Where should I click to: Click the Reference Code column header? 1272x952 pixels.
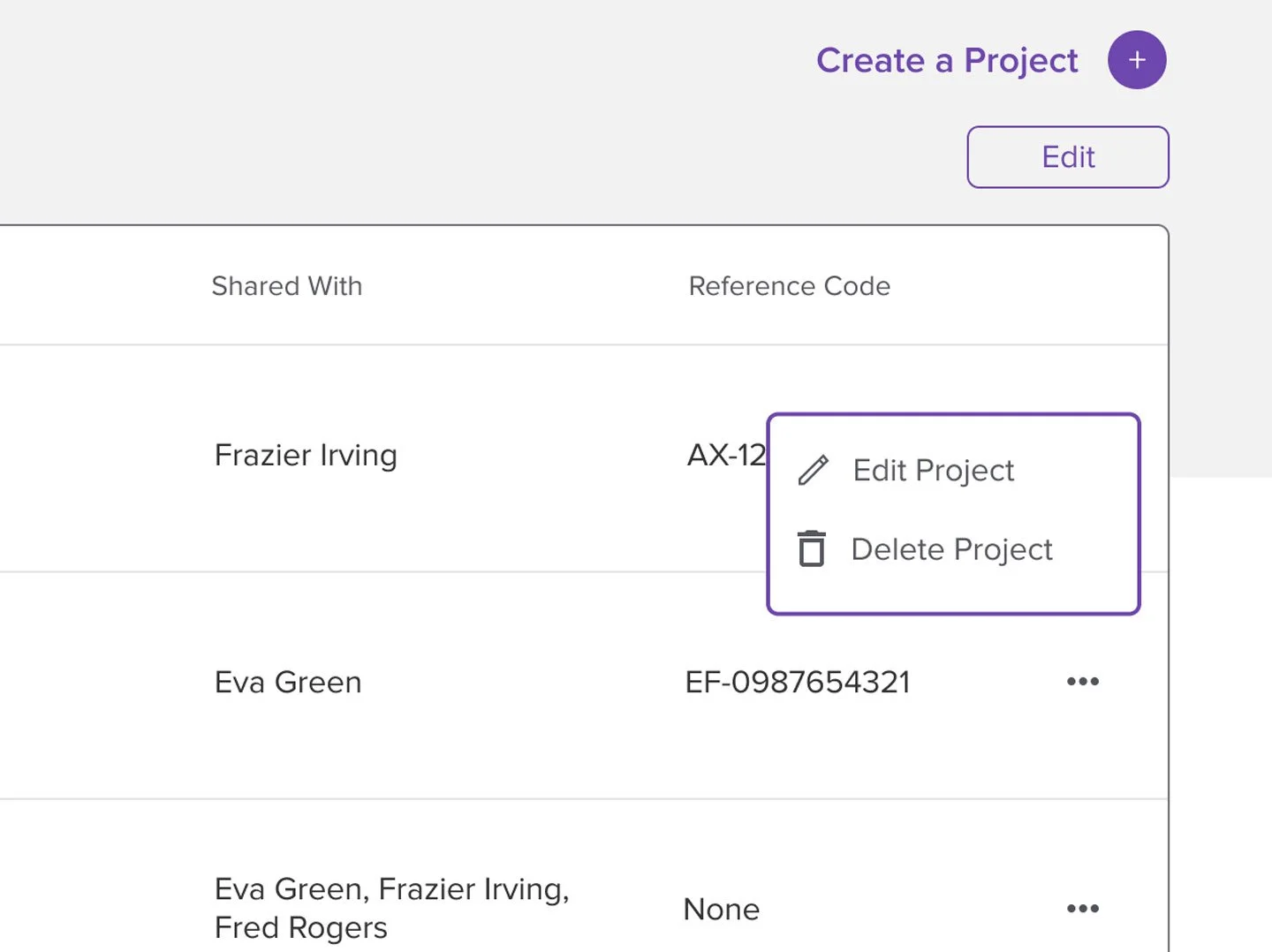[789, 286]
